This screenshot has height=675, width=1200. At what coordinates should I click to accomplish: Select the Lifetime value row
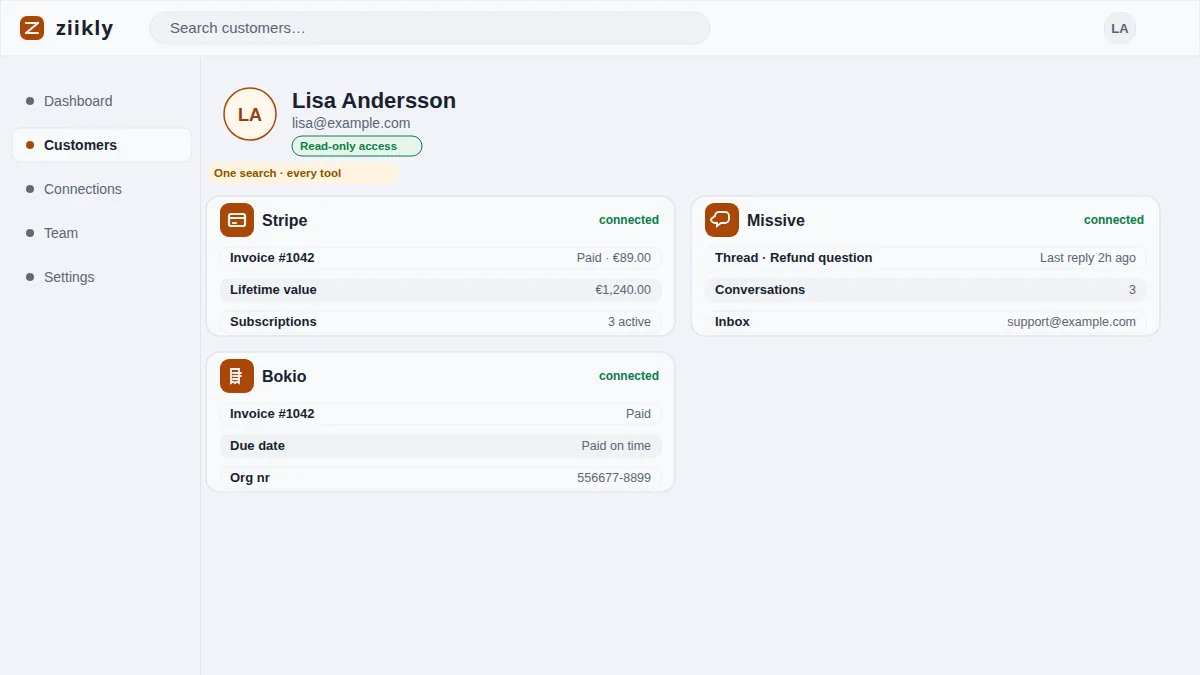[x=440, y=290]
